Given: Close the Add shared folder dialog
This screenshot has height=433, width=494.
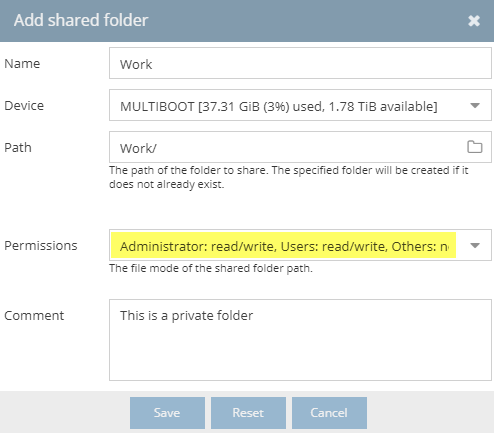Looking at the screenshot, I should [x=474, y=21].
